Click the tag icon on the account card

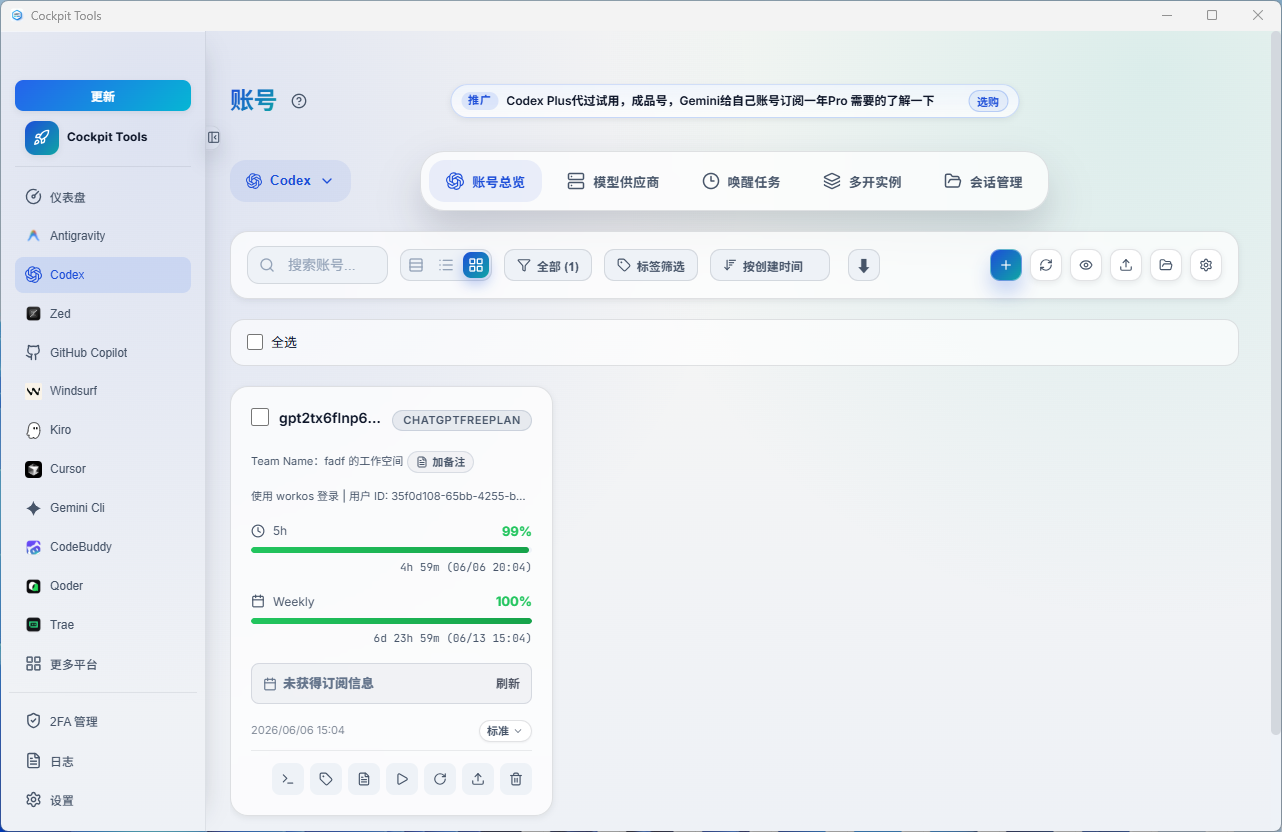tap(326, 779)
